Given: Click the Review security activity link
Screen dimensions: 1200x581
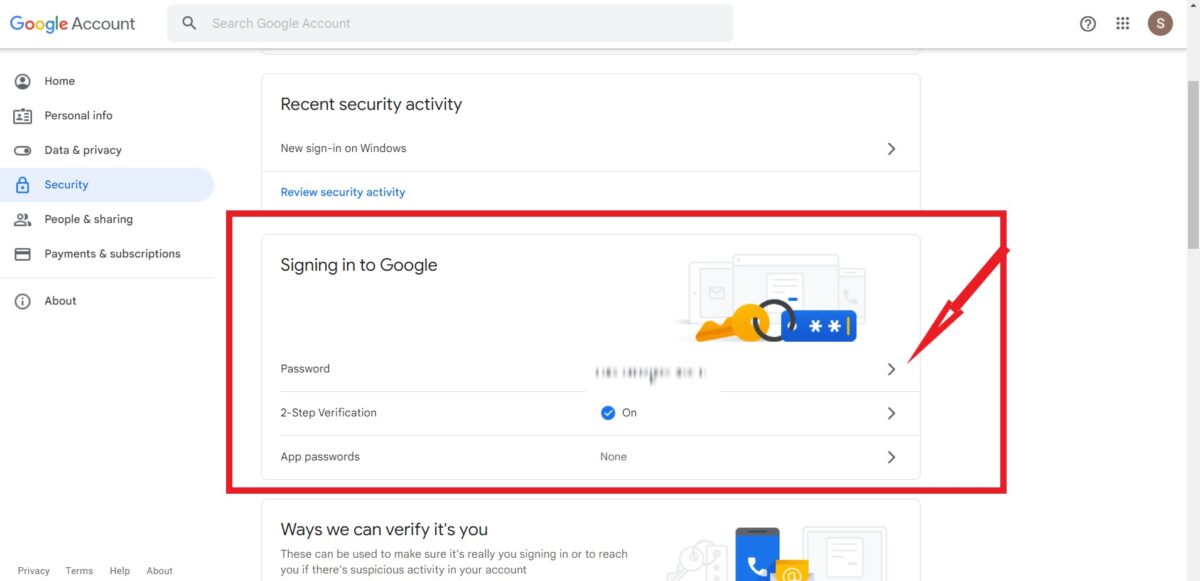Looking at the screenshot, I should click(x=343, y=192).
